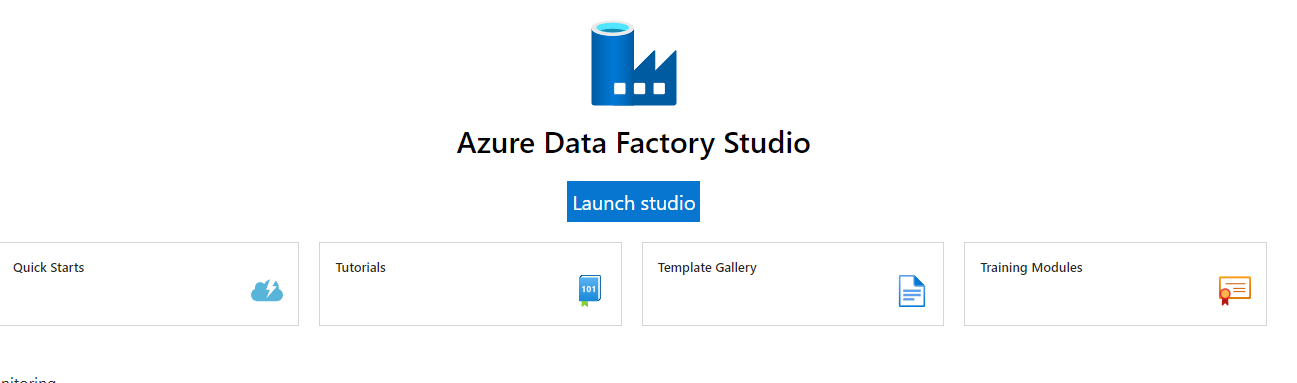The width and height of the screenshot is (1297, 383).
Task: Click the white windows on the factory logo
Action: [x=639, y=89]
